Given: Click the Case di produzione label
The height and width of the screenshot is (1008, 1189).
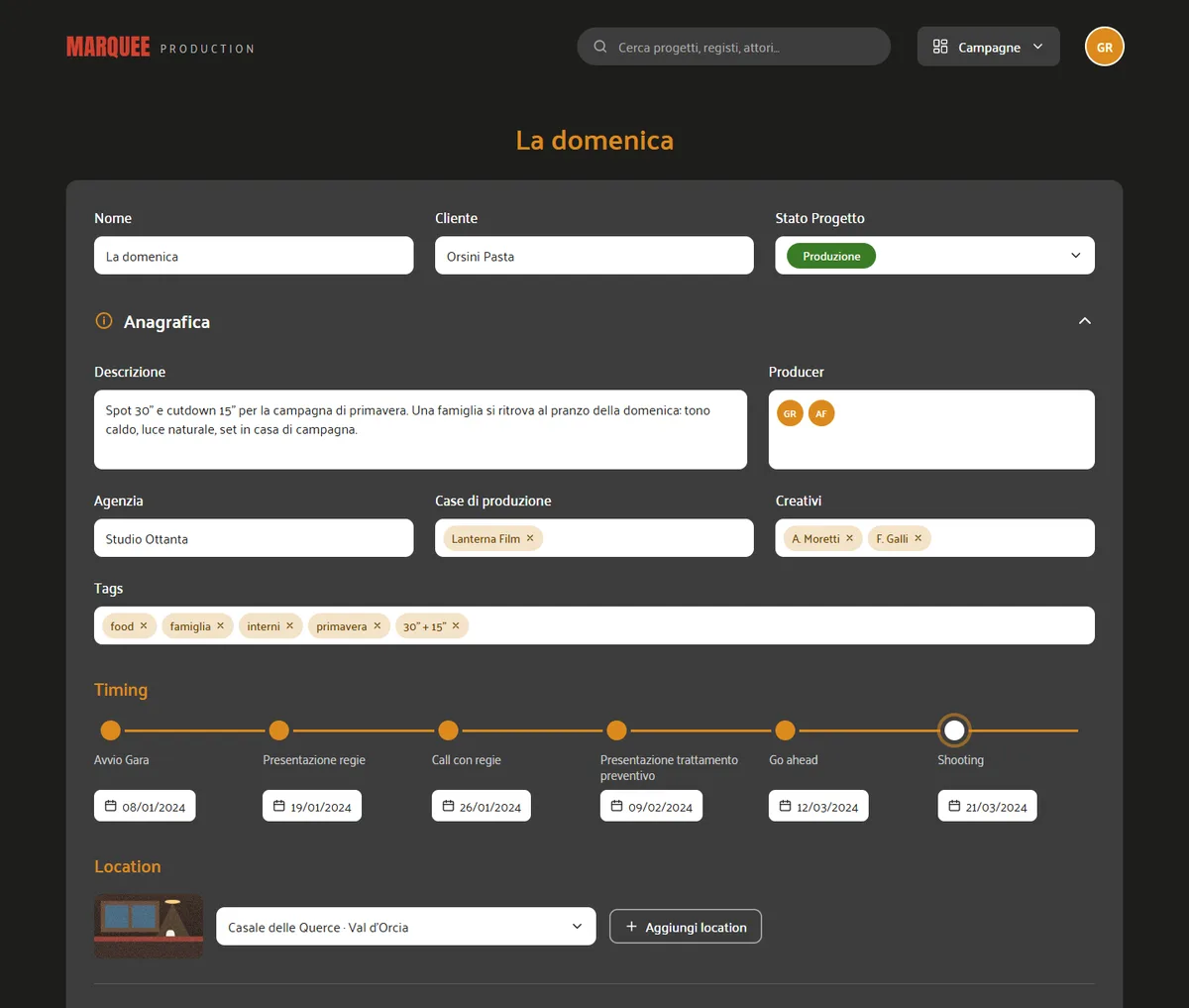Looking at the screenshot, I should [x=493, y=501].
